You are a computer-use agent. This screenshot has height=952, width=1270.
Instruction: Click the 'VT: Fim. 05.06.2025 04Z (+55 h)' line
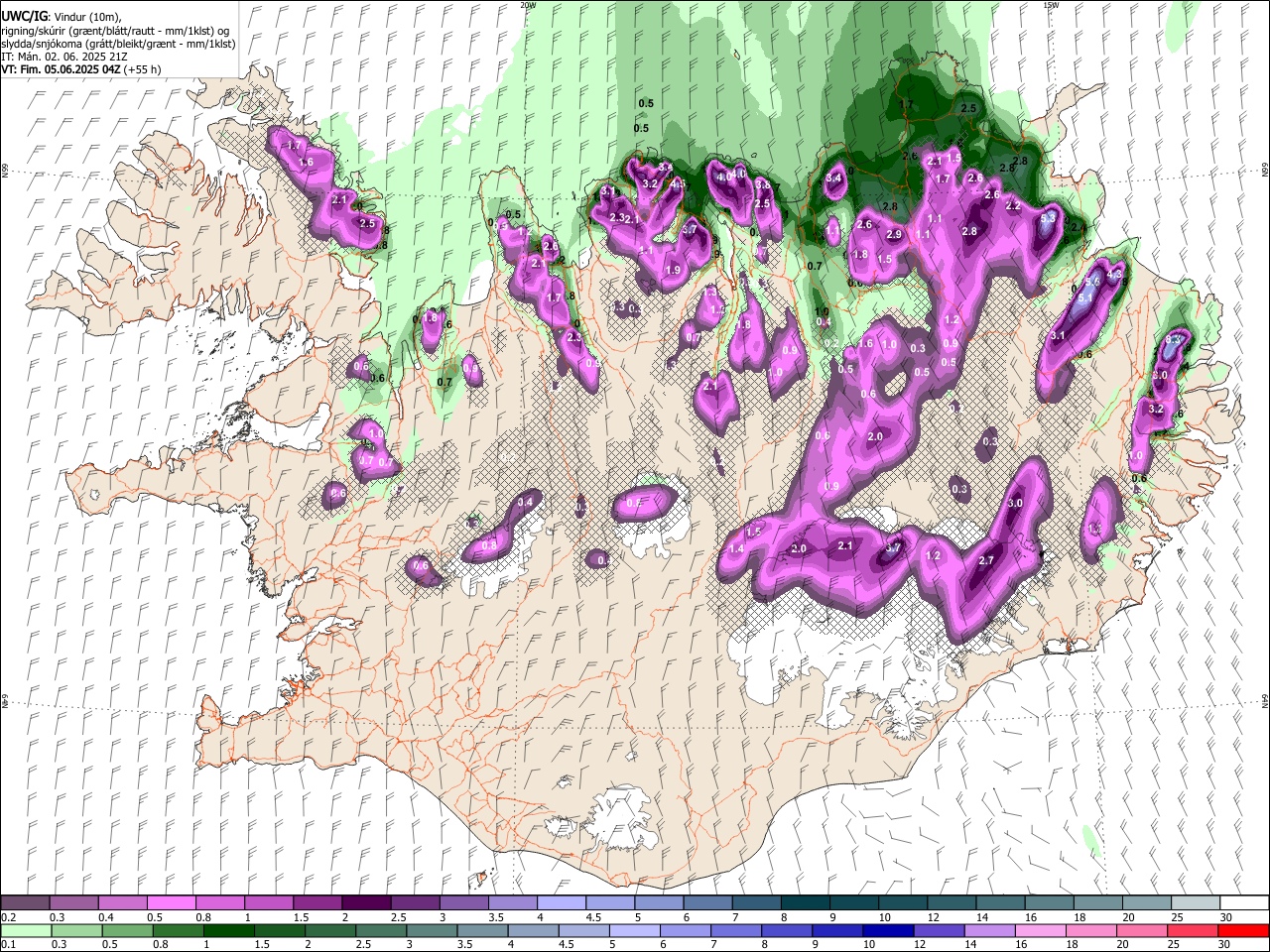pos(81,69)
